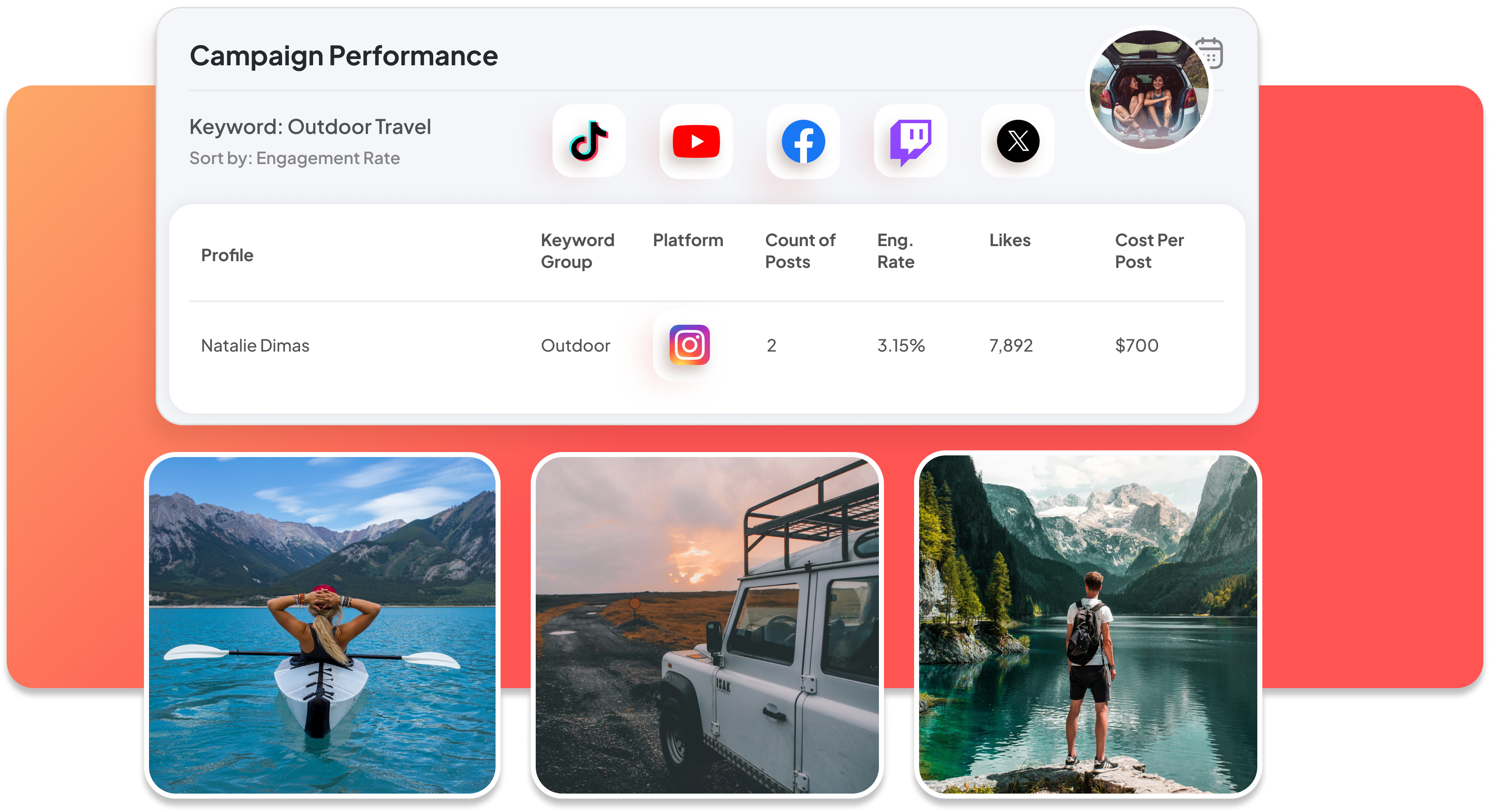Screen dimensions: 1490x812
Task: Open the kayak lake photo thumbnail
Action: pos(322,625)
